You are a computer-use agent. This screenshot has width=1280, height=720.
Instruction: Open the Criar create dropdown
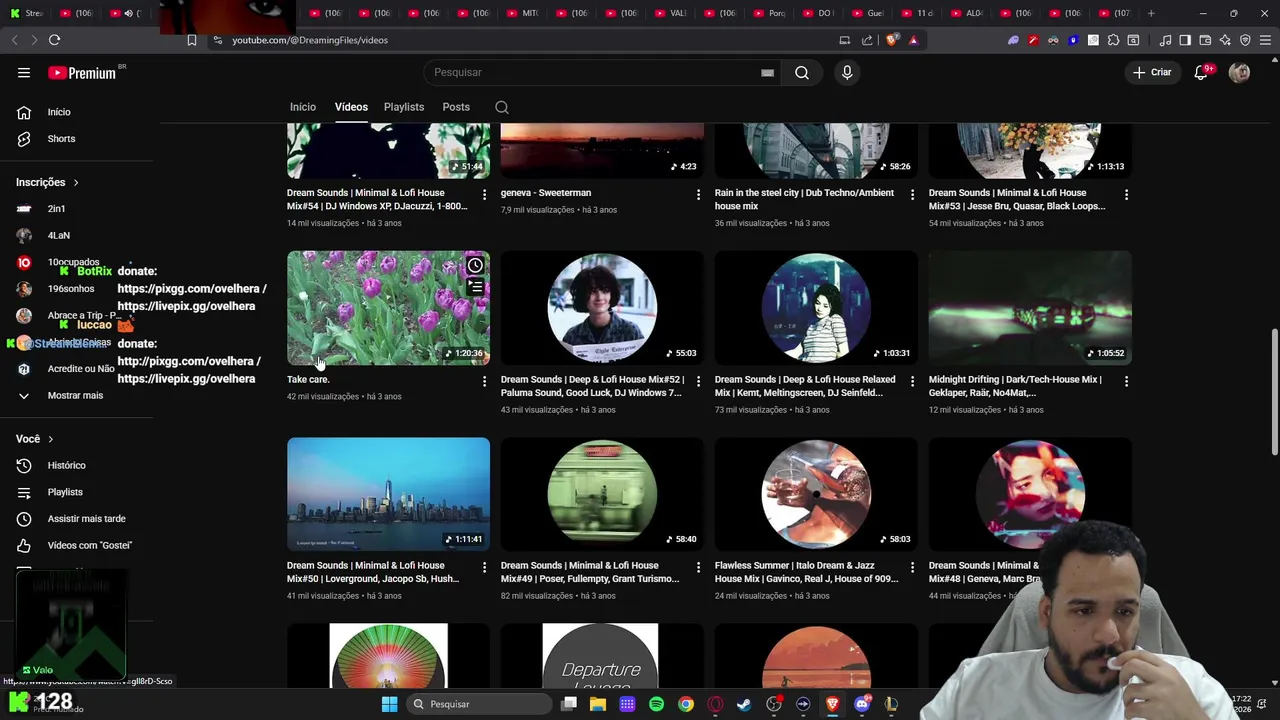1151,73
